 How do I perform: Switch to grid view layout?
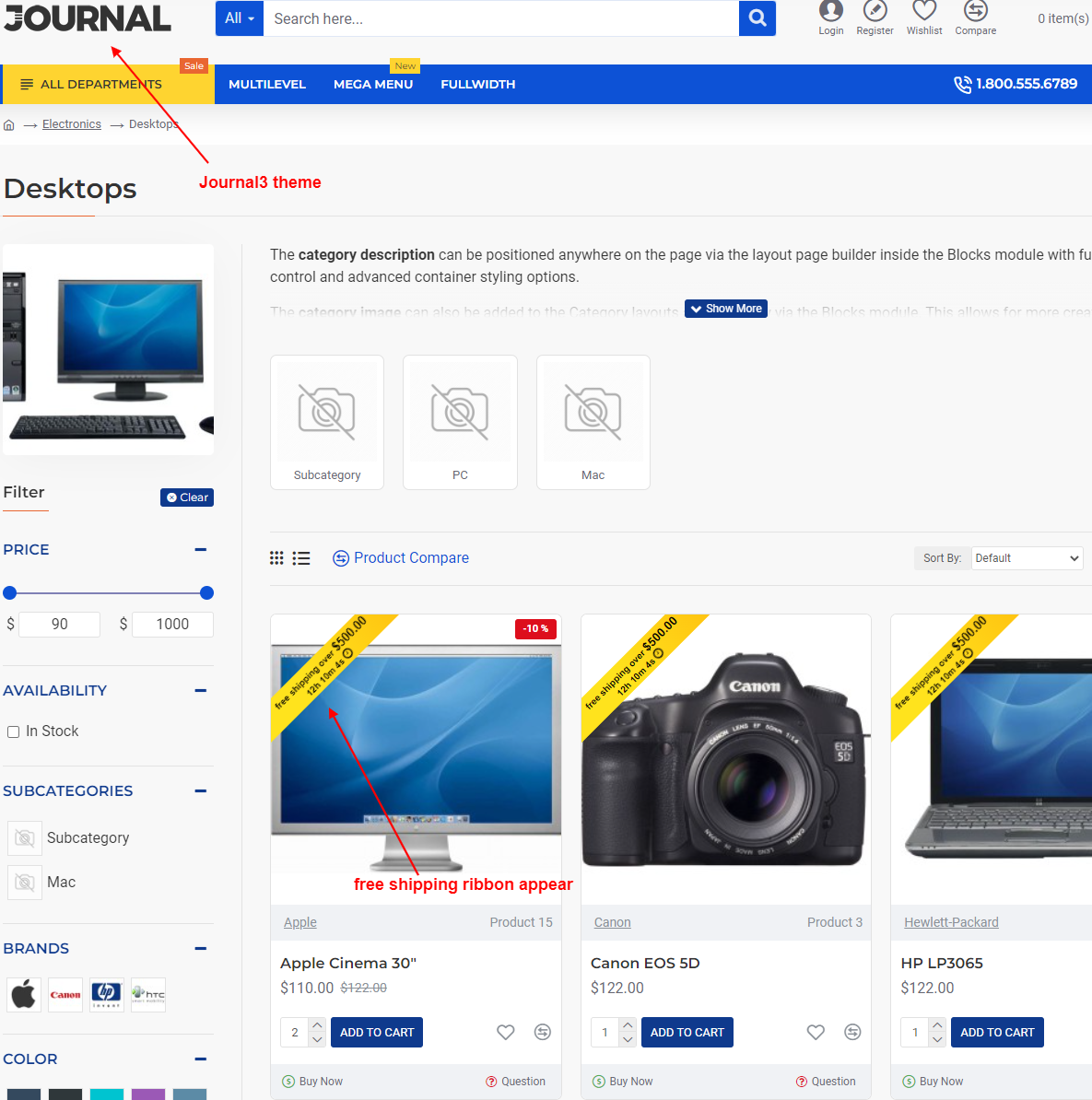point(276,557)
